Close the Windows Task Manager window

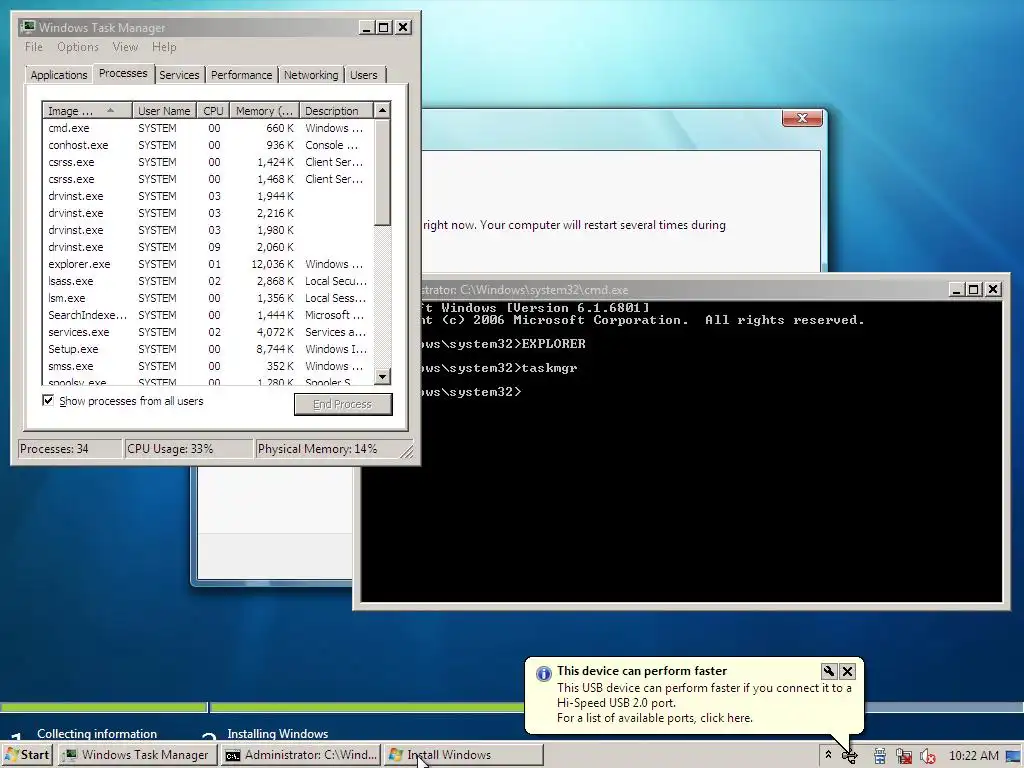[x=404, y=27]
